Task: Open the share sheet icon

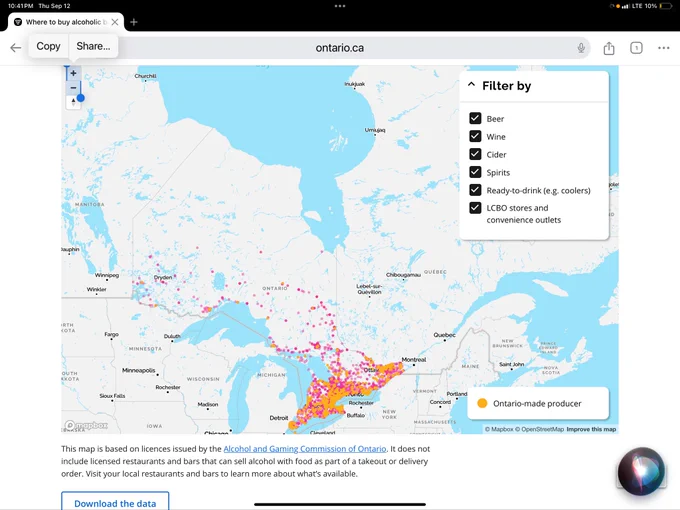Action: point(609,48)
